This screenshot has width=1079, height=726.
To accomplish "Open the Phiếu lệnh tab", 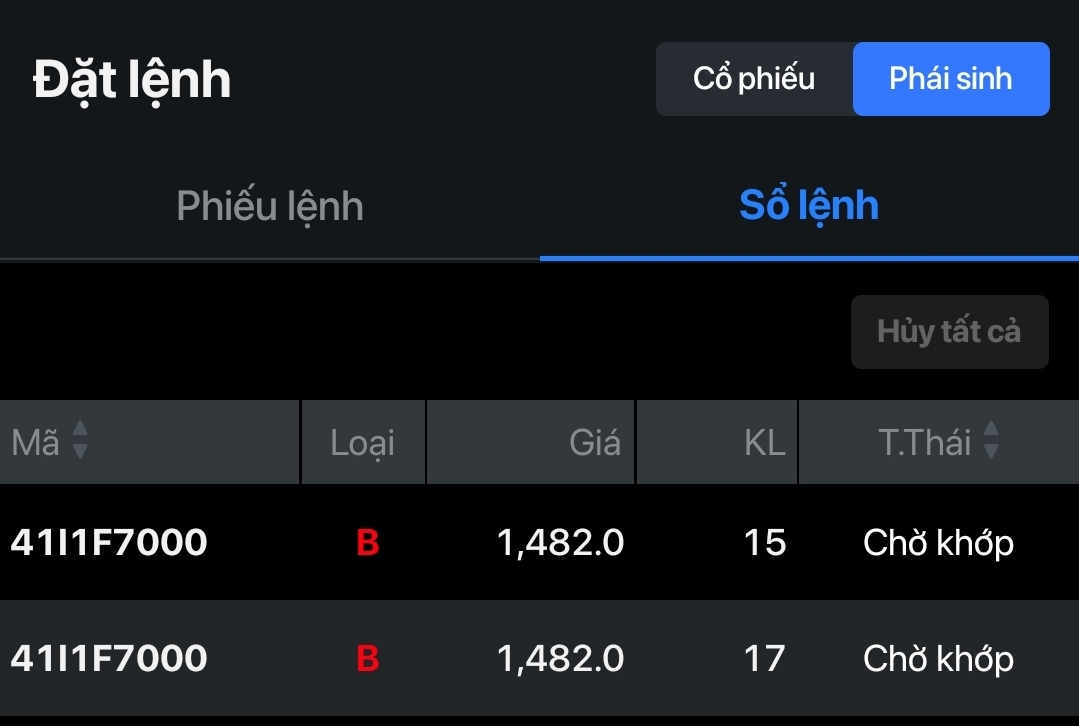I will pyautogui.click(x=270, y=206).
